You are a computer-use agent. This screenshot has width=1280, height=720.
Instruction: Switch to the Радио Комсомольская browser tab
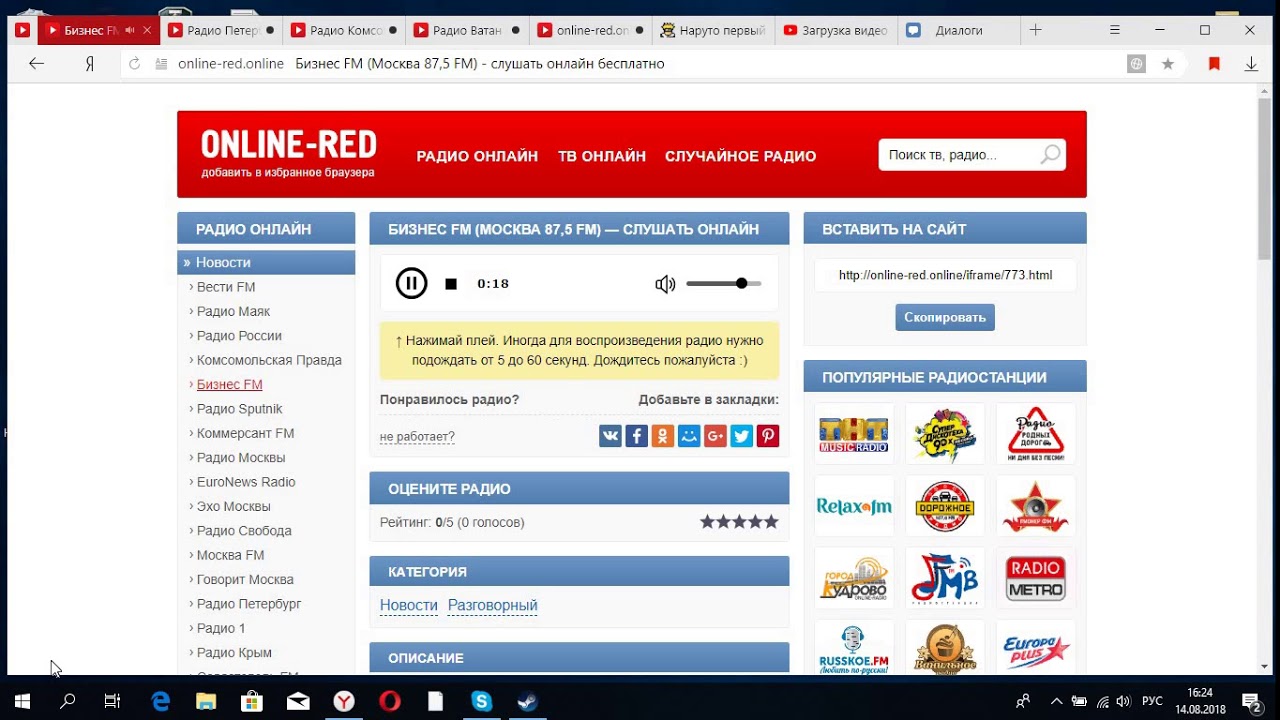343,30
